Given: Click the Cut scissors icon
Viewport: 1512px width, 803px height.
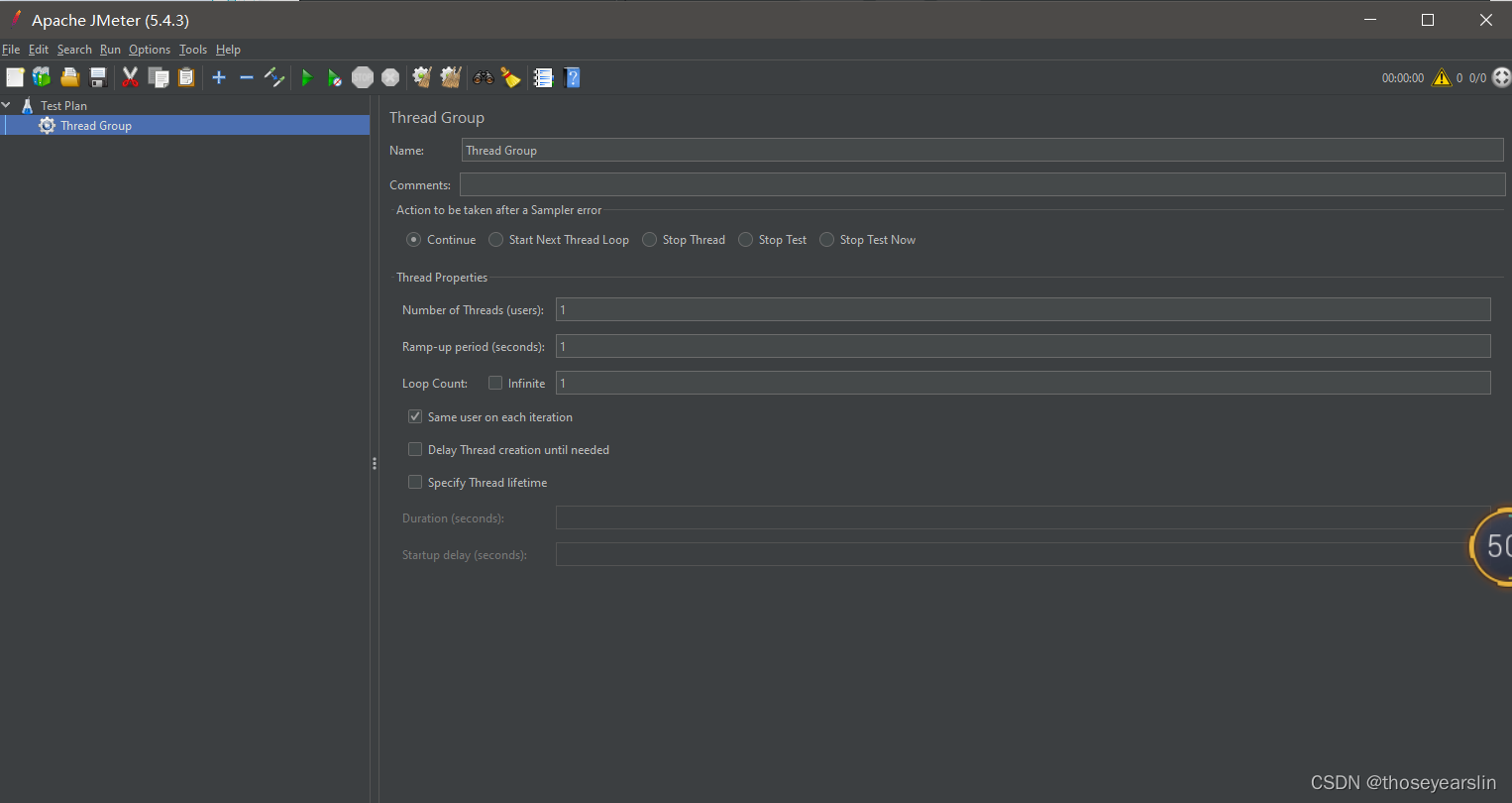Looking at the screenshot, I should click(130, 77).
